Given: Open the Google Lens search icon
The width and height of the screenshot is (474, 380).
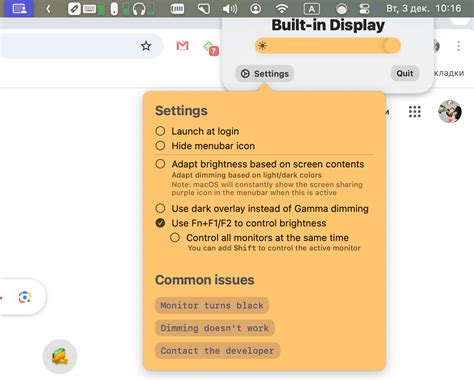Looking at the screenshot, I should pyautogui.click(x=25, y=297).
